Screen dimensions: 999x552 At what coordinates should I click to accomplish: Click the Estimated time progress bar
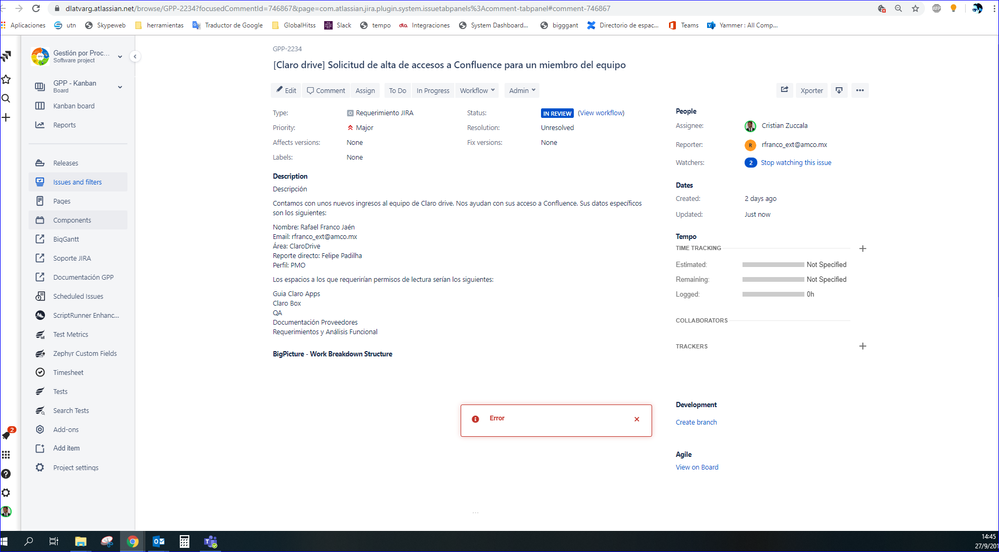[x=773, y=265]
